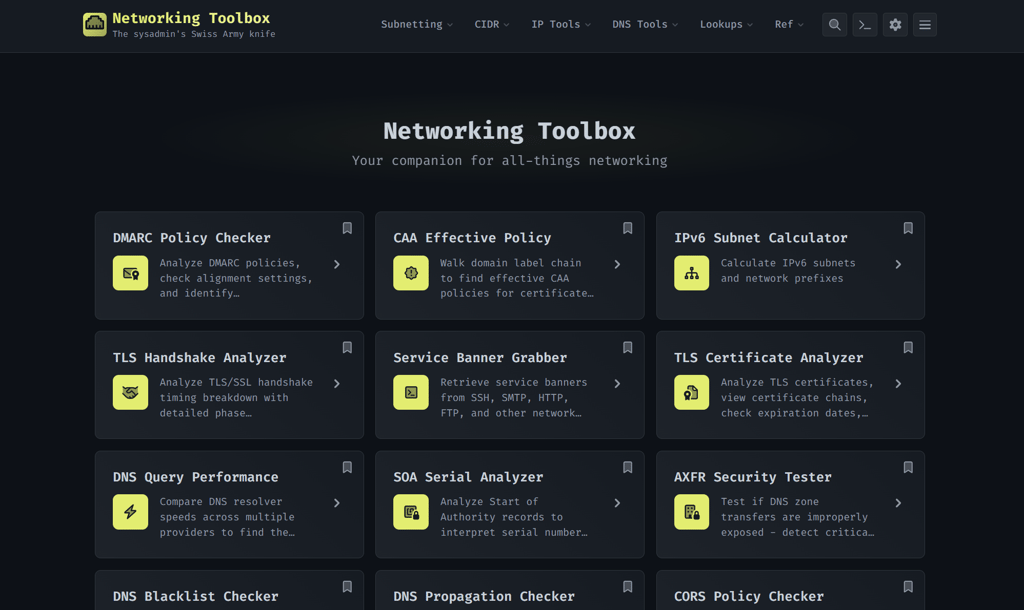Click the DMARC Policy Checker envelope icon
This screenshot has width=1024, height=610.
click(130, 272)
